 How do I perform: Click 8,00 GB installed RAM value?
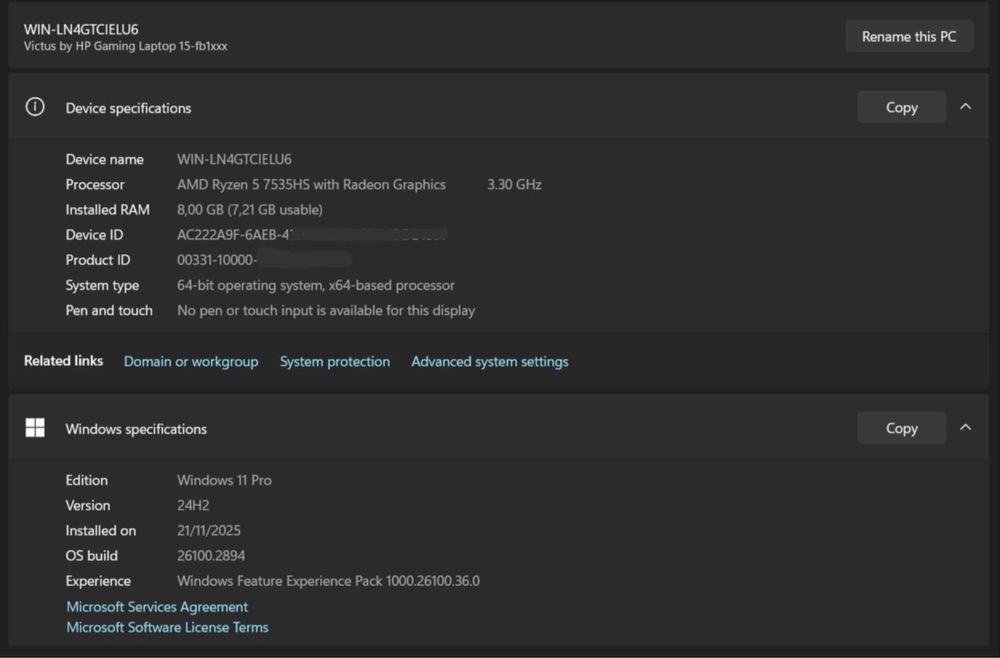tap(249, 210)
